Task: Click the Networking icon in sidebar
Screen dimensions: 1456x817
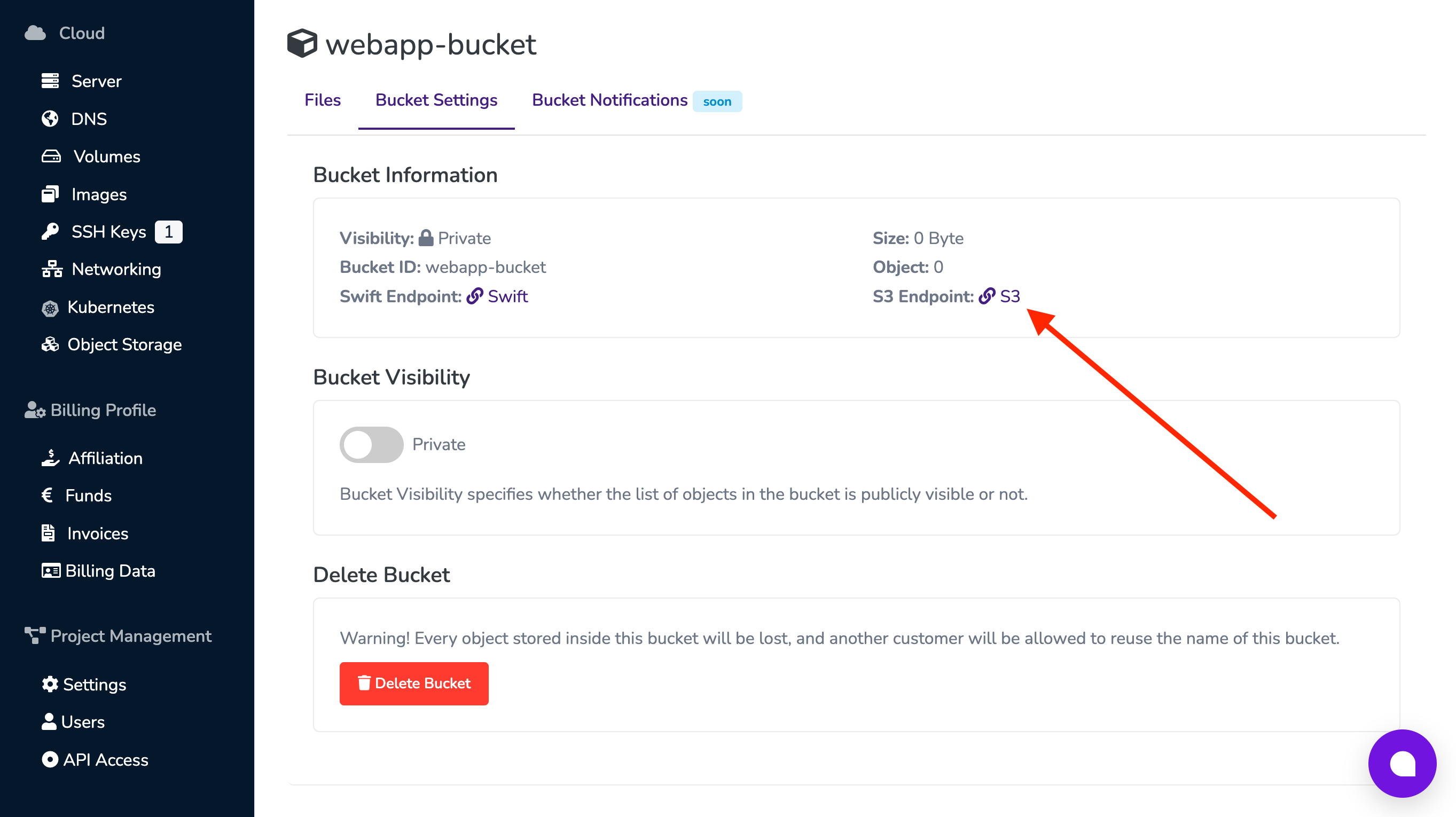Action: 52,269
